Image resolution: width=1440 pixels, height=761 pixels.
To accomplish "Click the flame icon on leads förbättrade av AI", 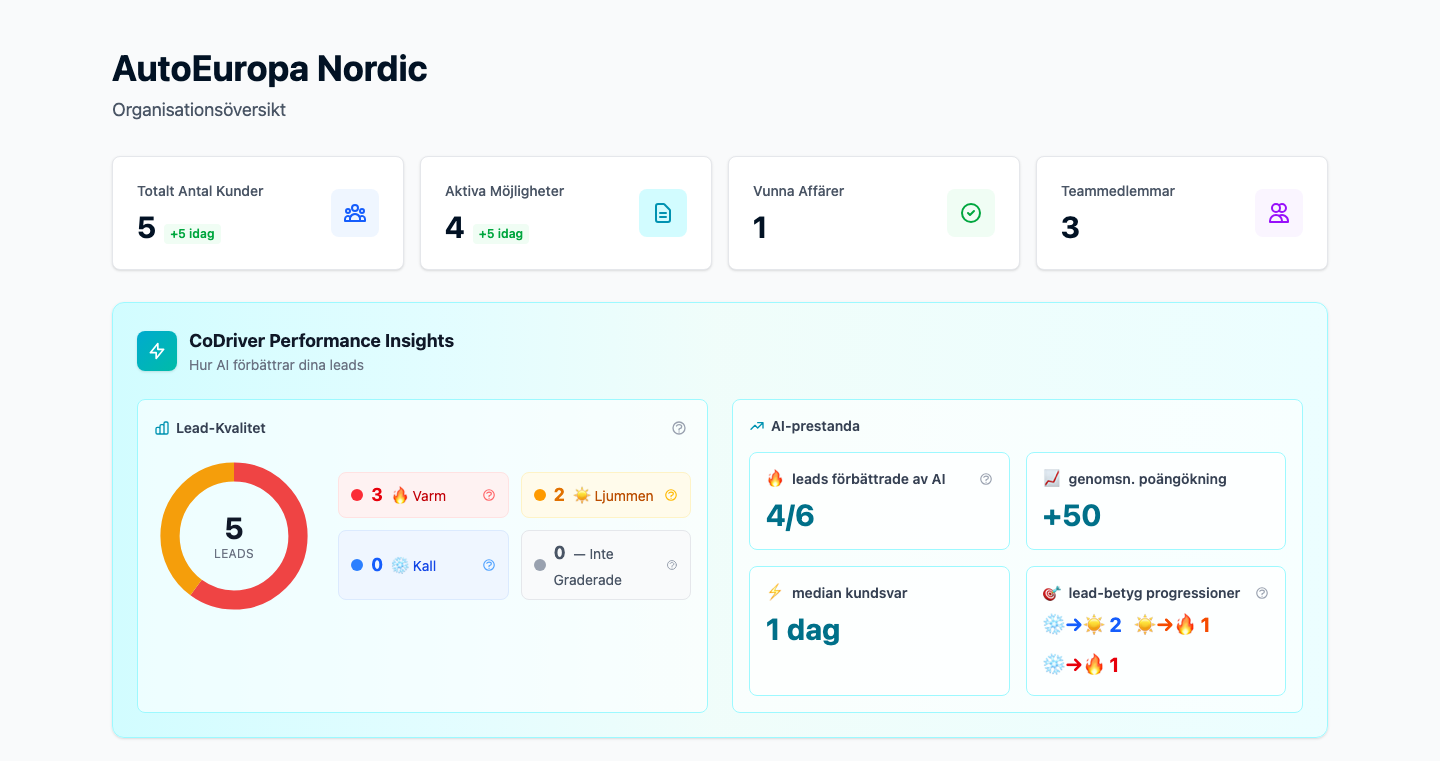I will 777,479.
